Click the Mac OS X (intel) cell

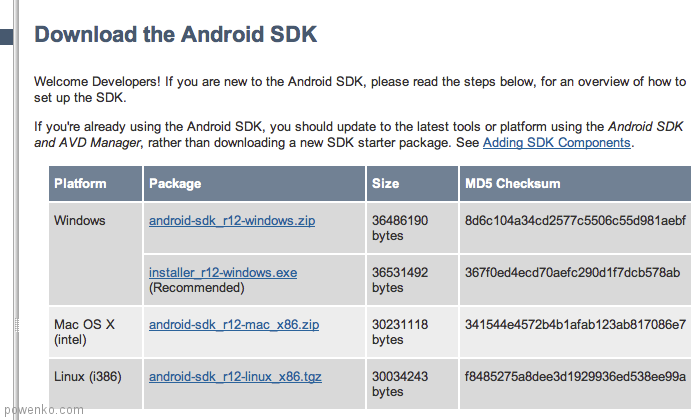click(x=95, y=332)
